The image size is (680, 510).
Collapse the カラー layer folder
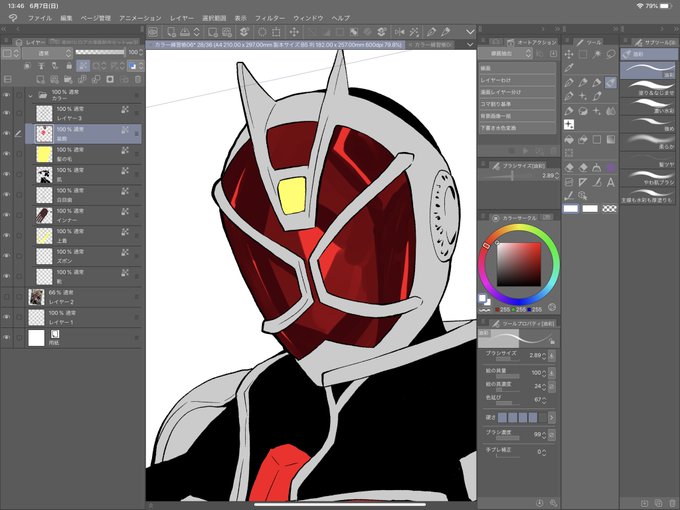[x=30, y=95]
